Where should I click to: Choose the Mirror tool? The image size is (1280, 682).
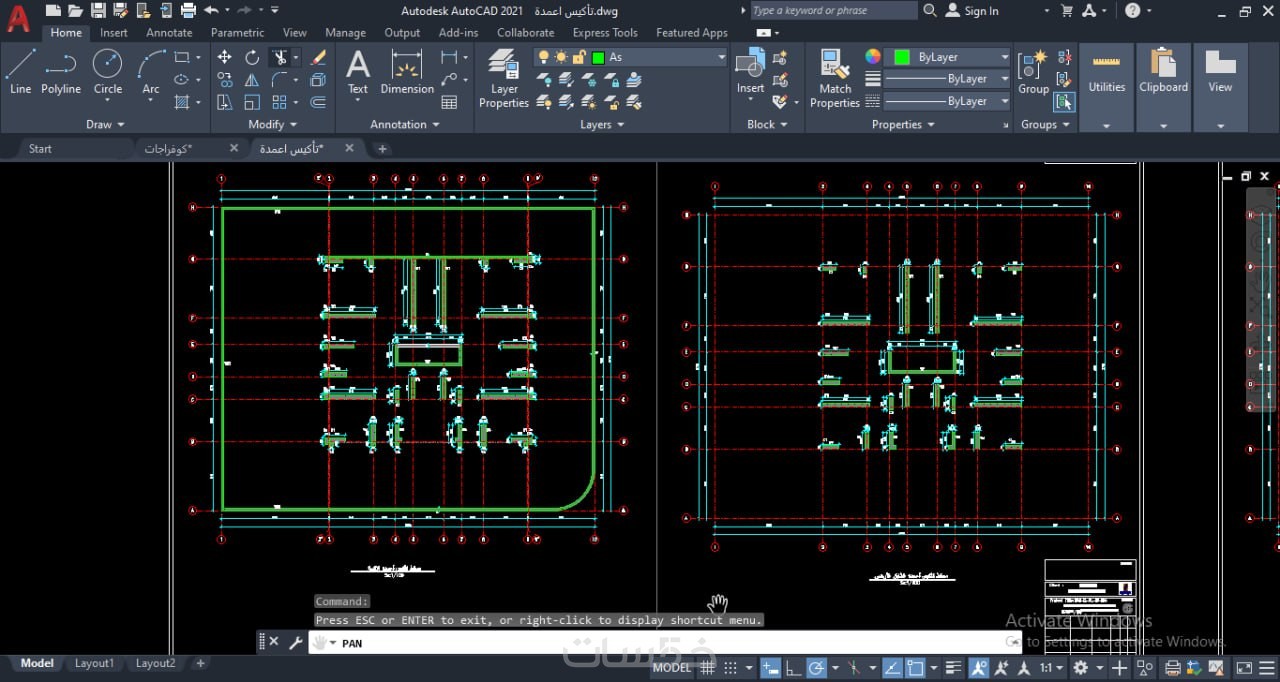coord(252,80)
